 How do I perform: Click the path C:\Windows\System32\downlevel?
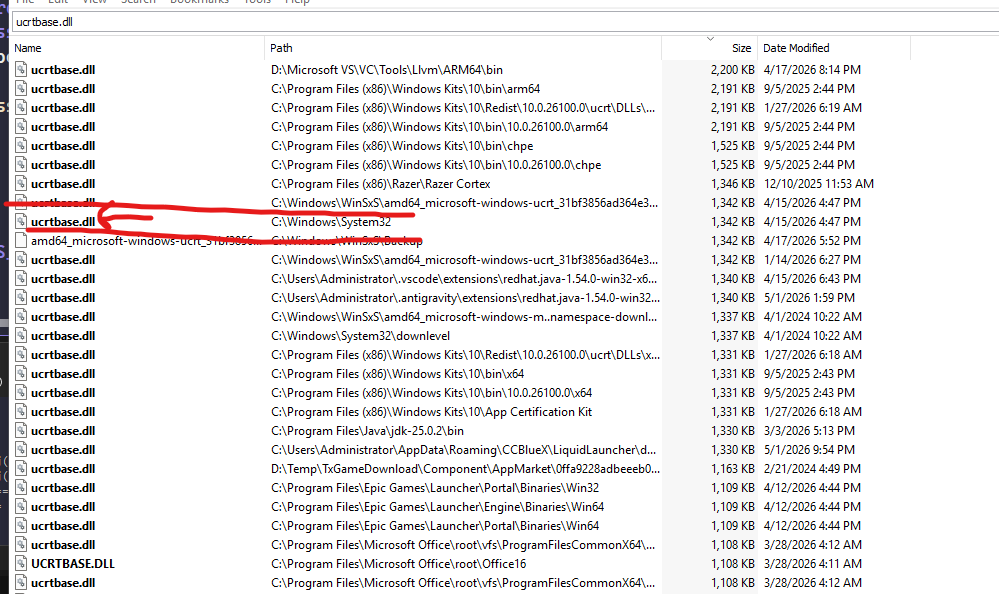360,335
